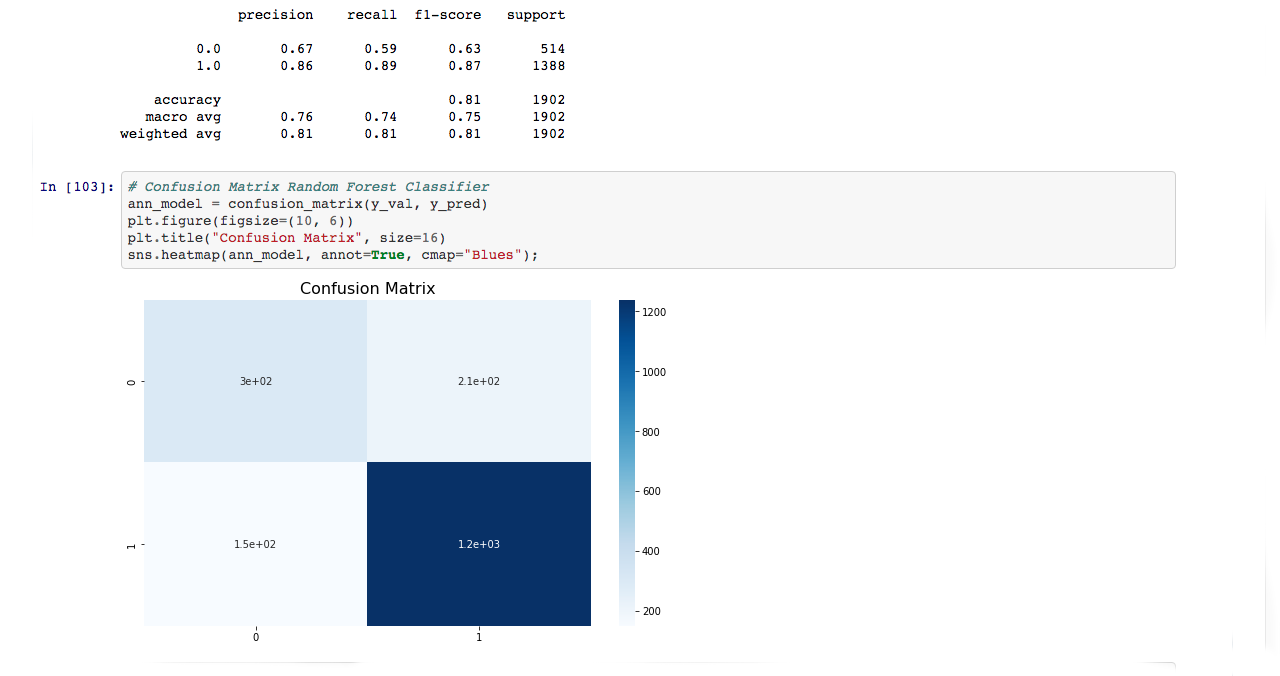Click the 1200 tick on the colorbar
1280x676 pixels.
point(655,312)
